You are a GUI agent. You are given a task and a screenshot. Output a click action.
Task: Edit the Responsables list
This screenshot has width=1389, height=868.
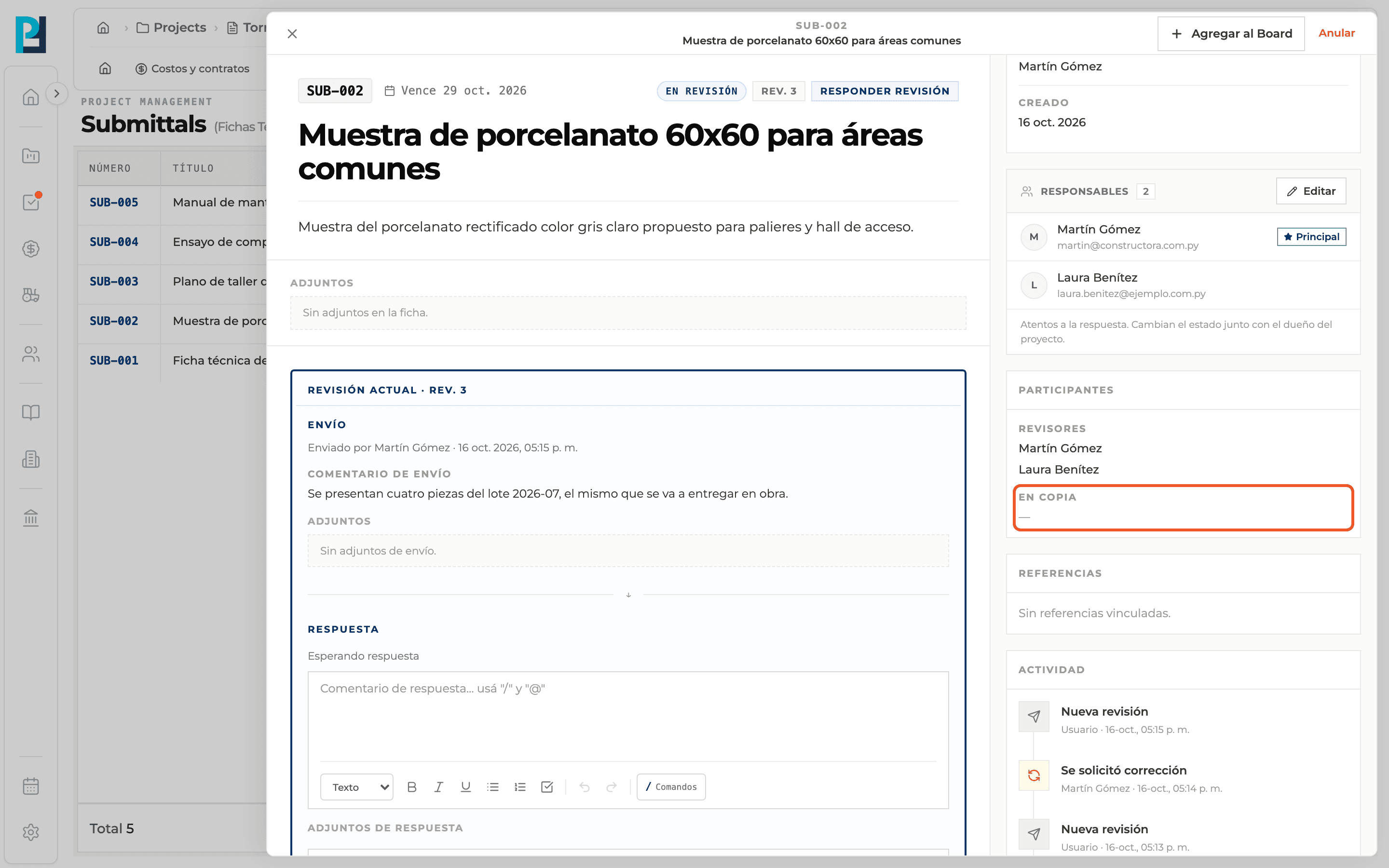pos(1311,191)
